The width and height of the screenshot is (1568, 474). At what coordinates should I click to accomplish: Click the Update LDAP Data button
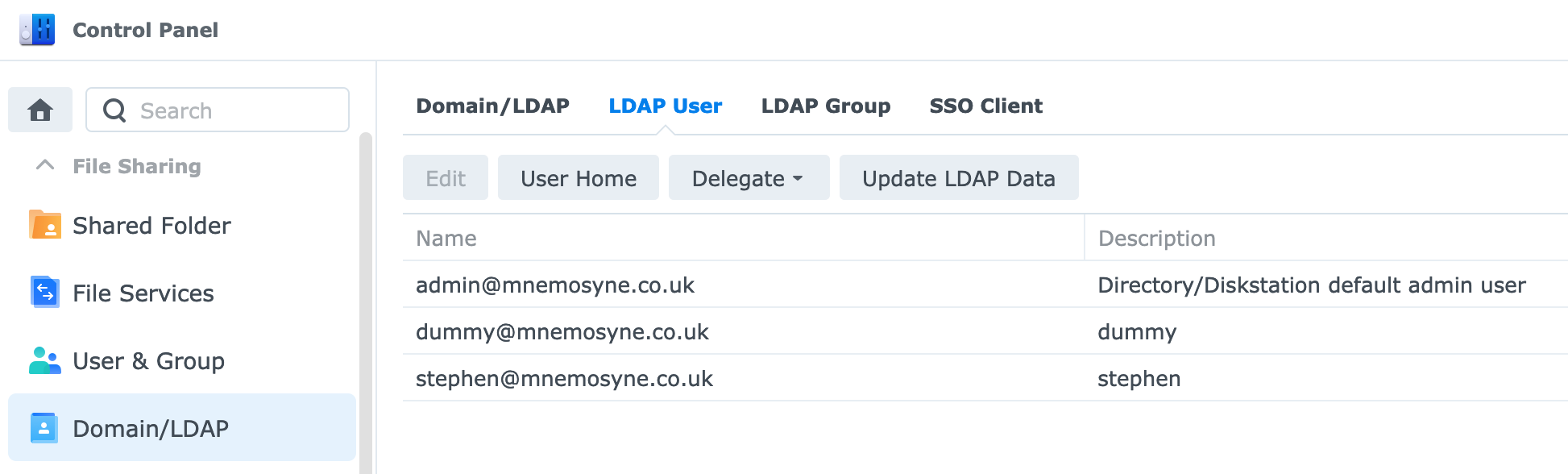[x=959, y=177]
